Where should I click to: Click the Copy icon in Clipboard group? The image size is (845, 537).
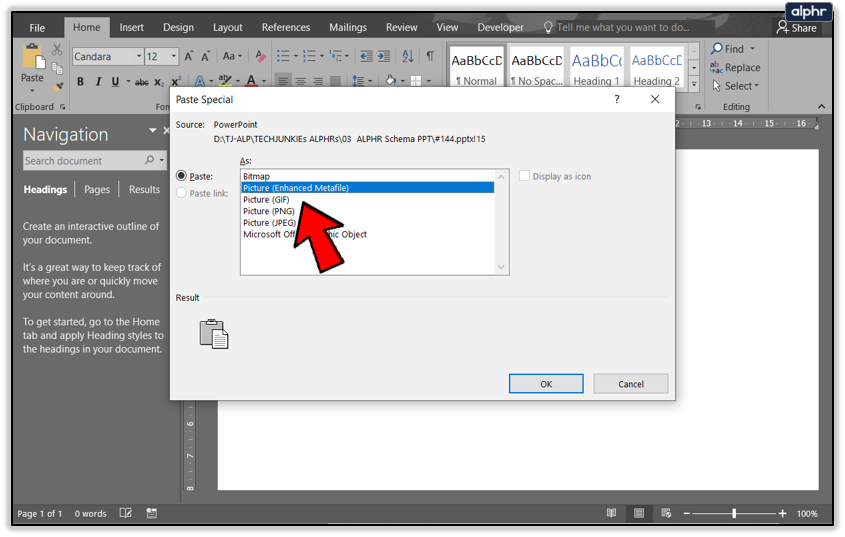point(57,68)
